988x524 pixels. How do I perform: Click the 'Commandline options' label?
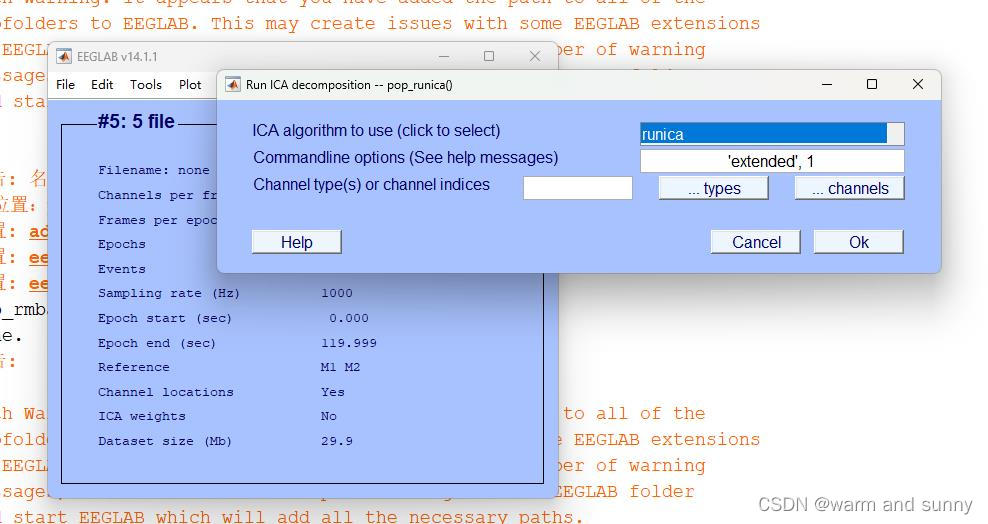tap(406, 157)
